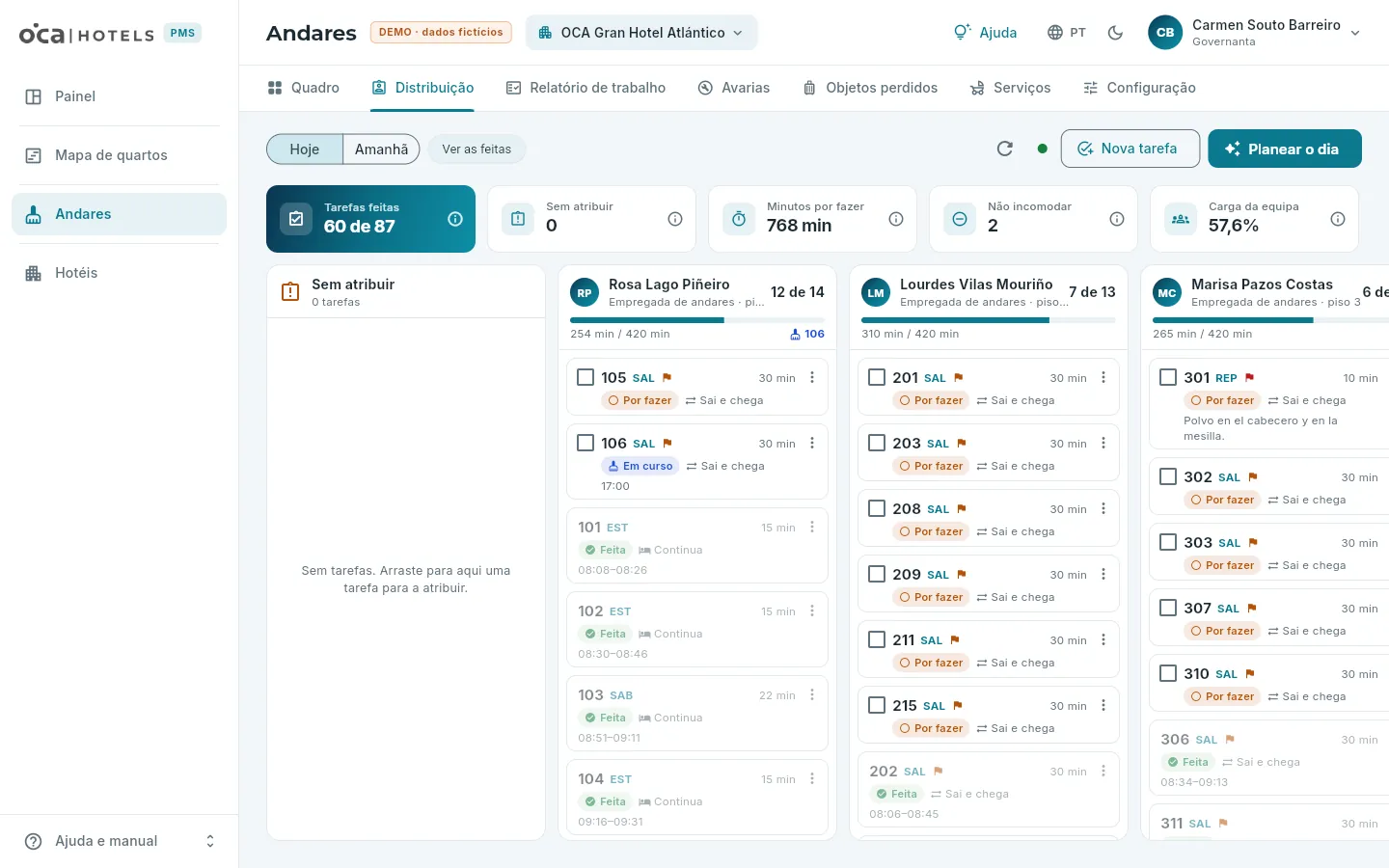Image resolution: width=1389 pixels, height=868 pixels.
Task: Click the refresh icon next to Nova tarefa
Action: pyautogui.click(x=1005, y=149)
